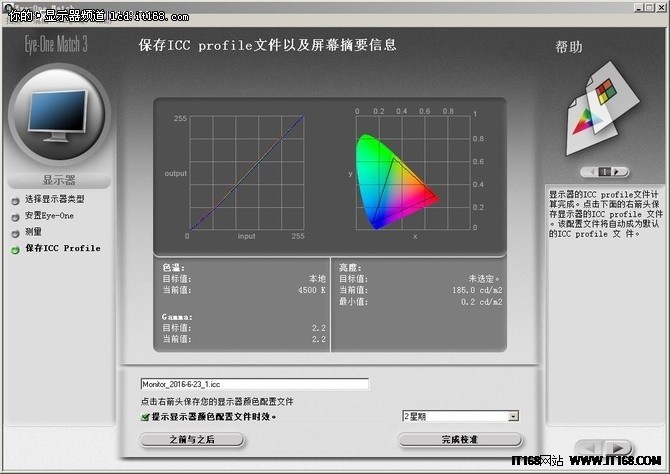This screenshot has height=474, width=670.
Task: Go to the next step with the right arrow
Action: [618, 448]
